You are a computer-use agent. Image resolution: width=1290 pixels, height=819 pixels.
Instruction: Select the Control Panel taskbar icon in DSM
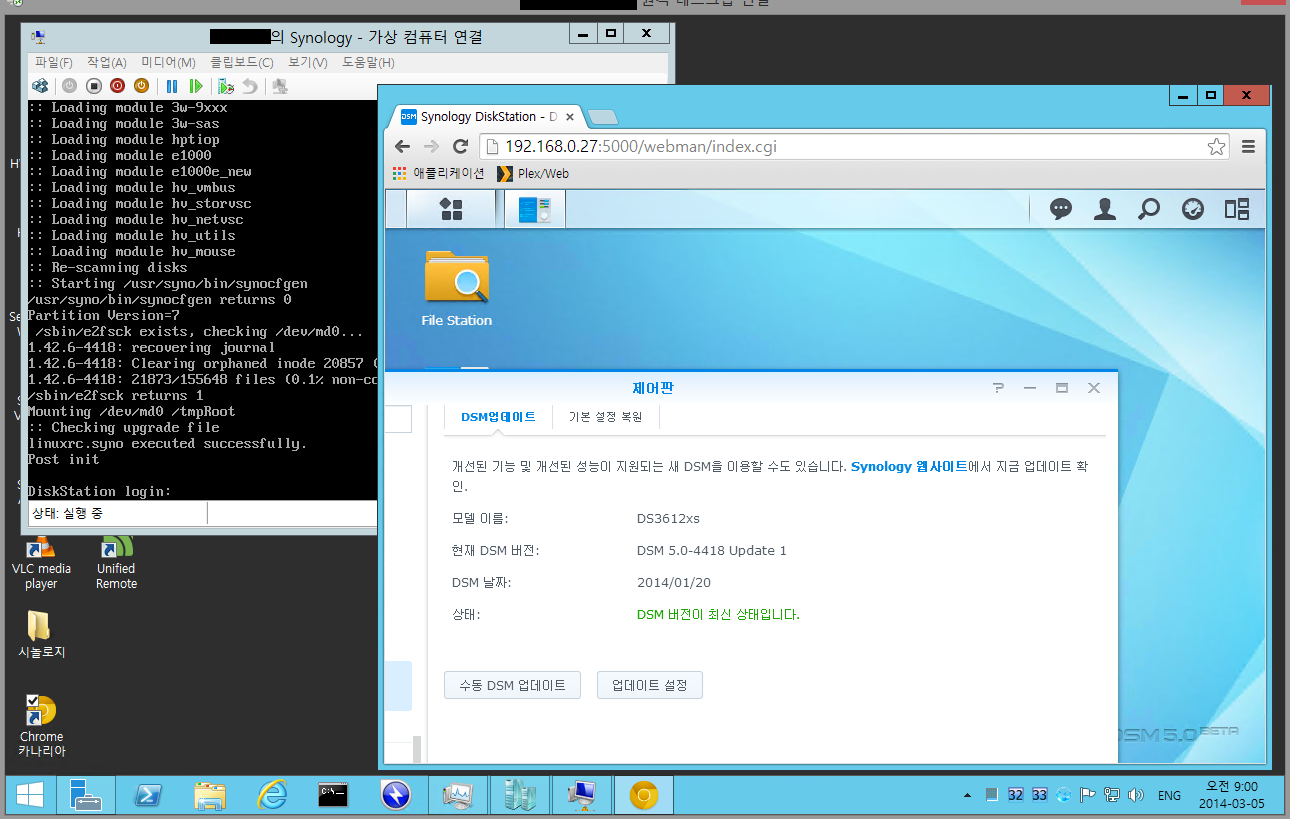[x=535, y=209]
